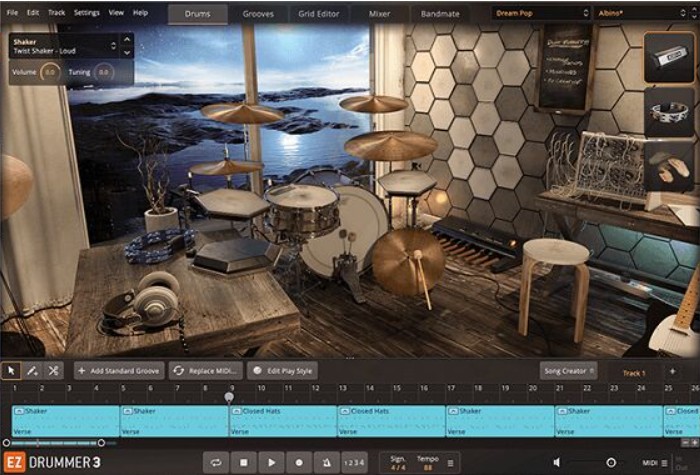
Task: Expand the Shaker clip icon at bar 17
Action: (453, 411)
